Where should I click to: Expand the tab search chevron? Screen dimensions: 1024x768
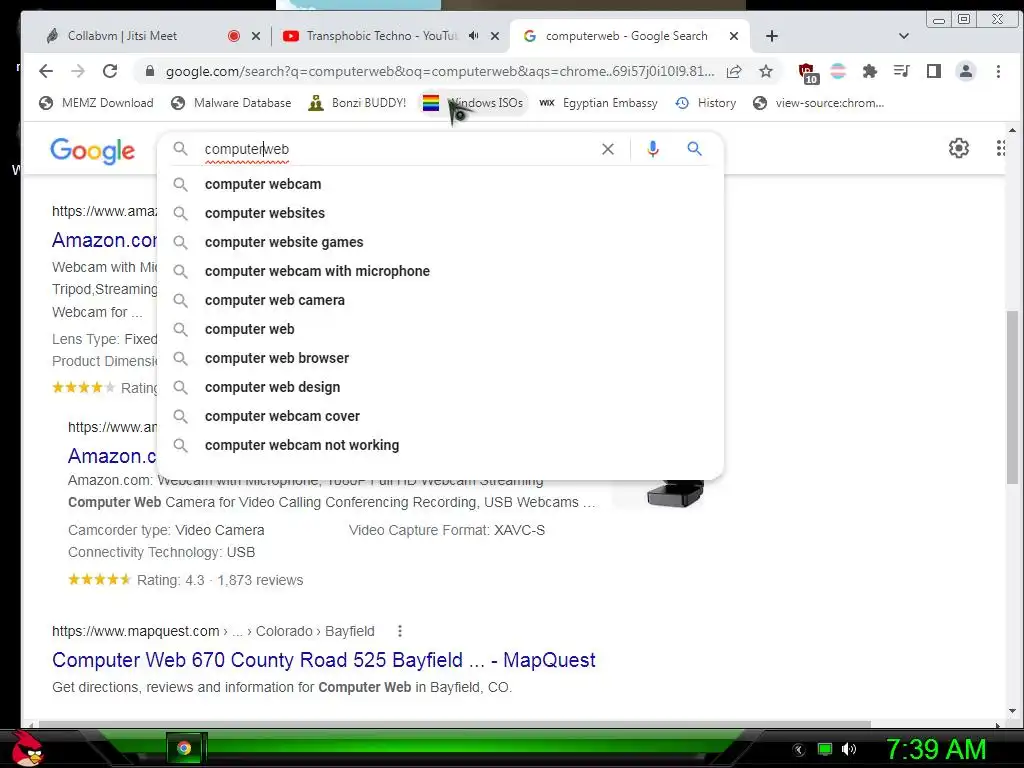point(904,36)
